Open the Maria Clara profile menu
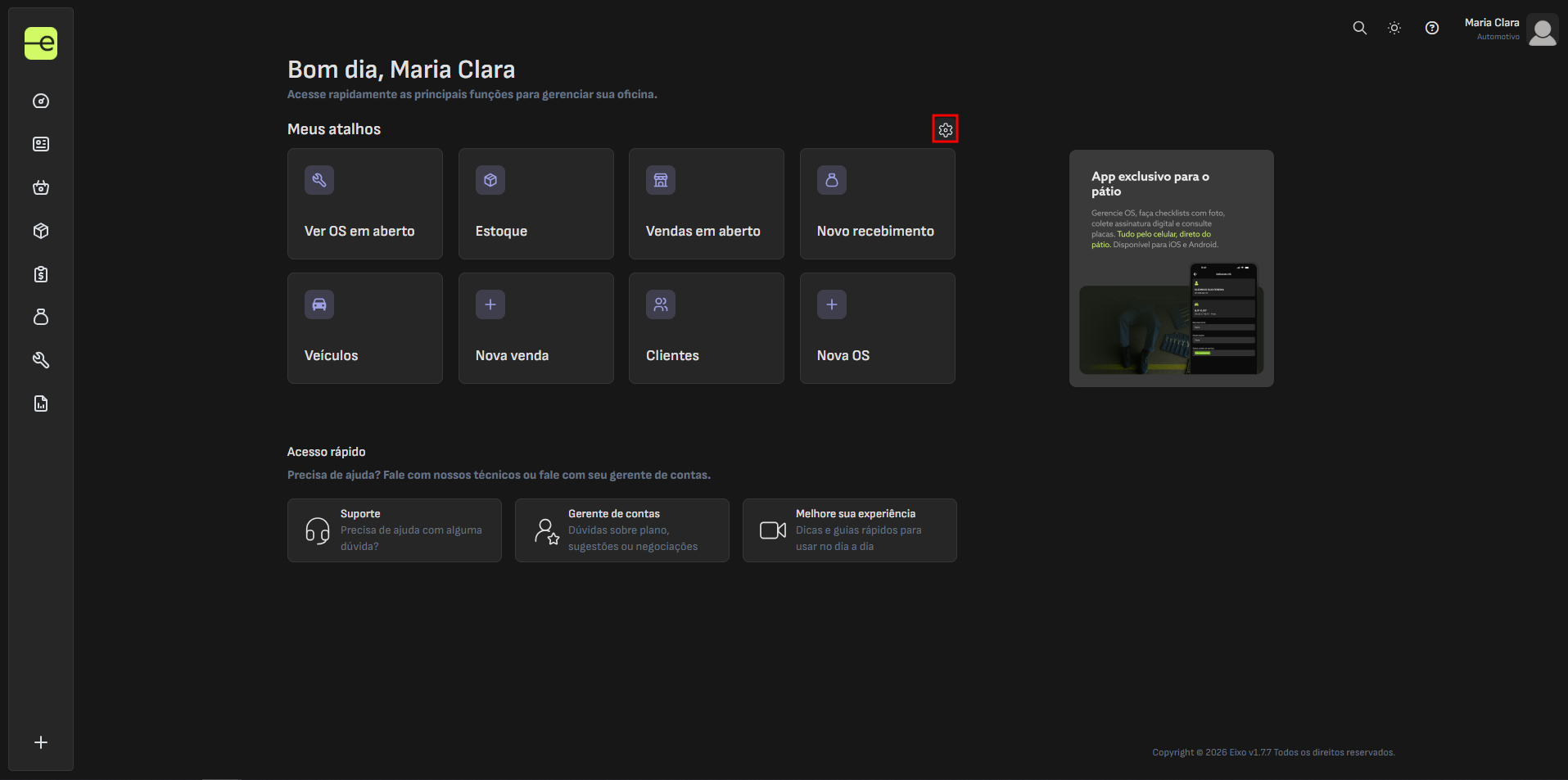This screenshot has width=1568, height=780. tap(1510, 29)
